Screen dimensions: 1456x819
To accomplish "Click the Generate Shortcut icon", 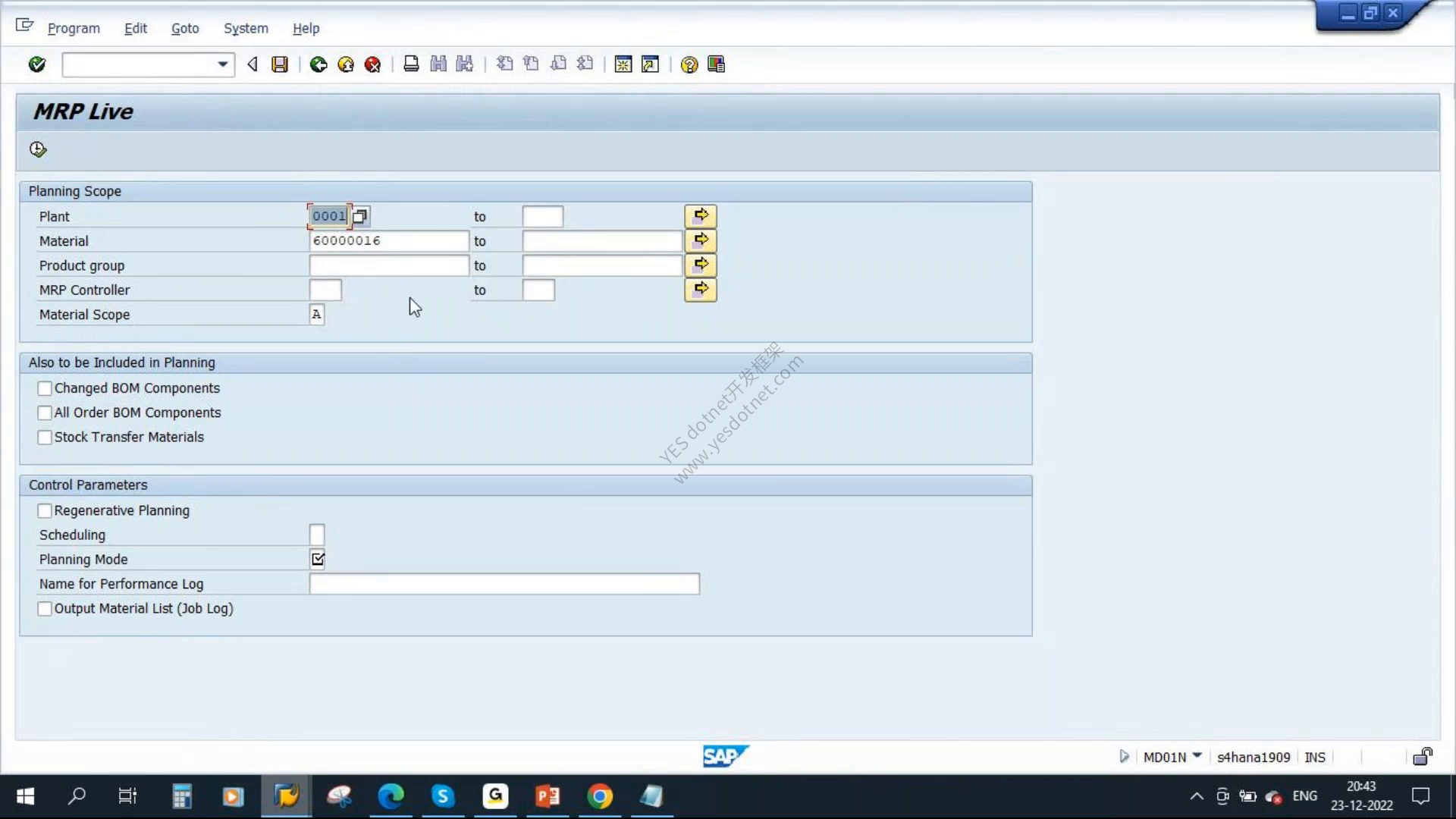I will tap(650, 64).
